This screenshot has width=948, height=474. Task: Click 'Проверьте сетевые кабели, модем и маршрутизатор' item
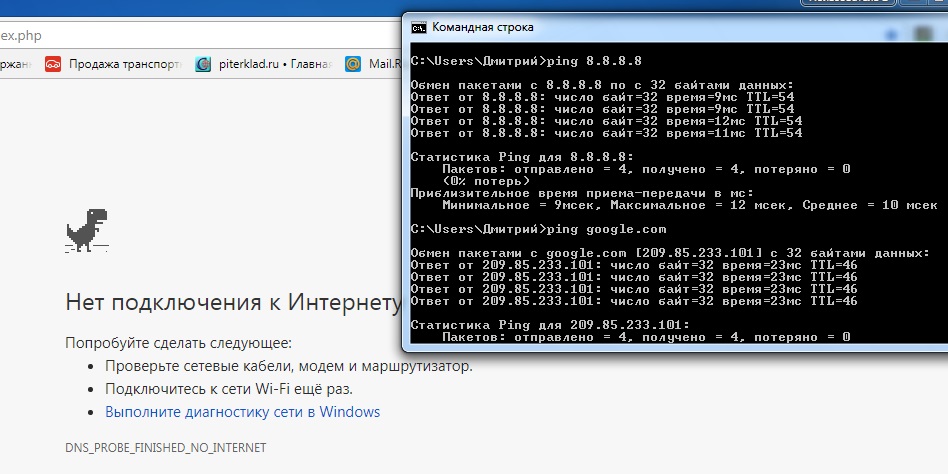point(289,366)
